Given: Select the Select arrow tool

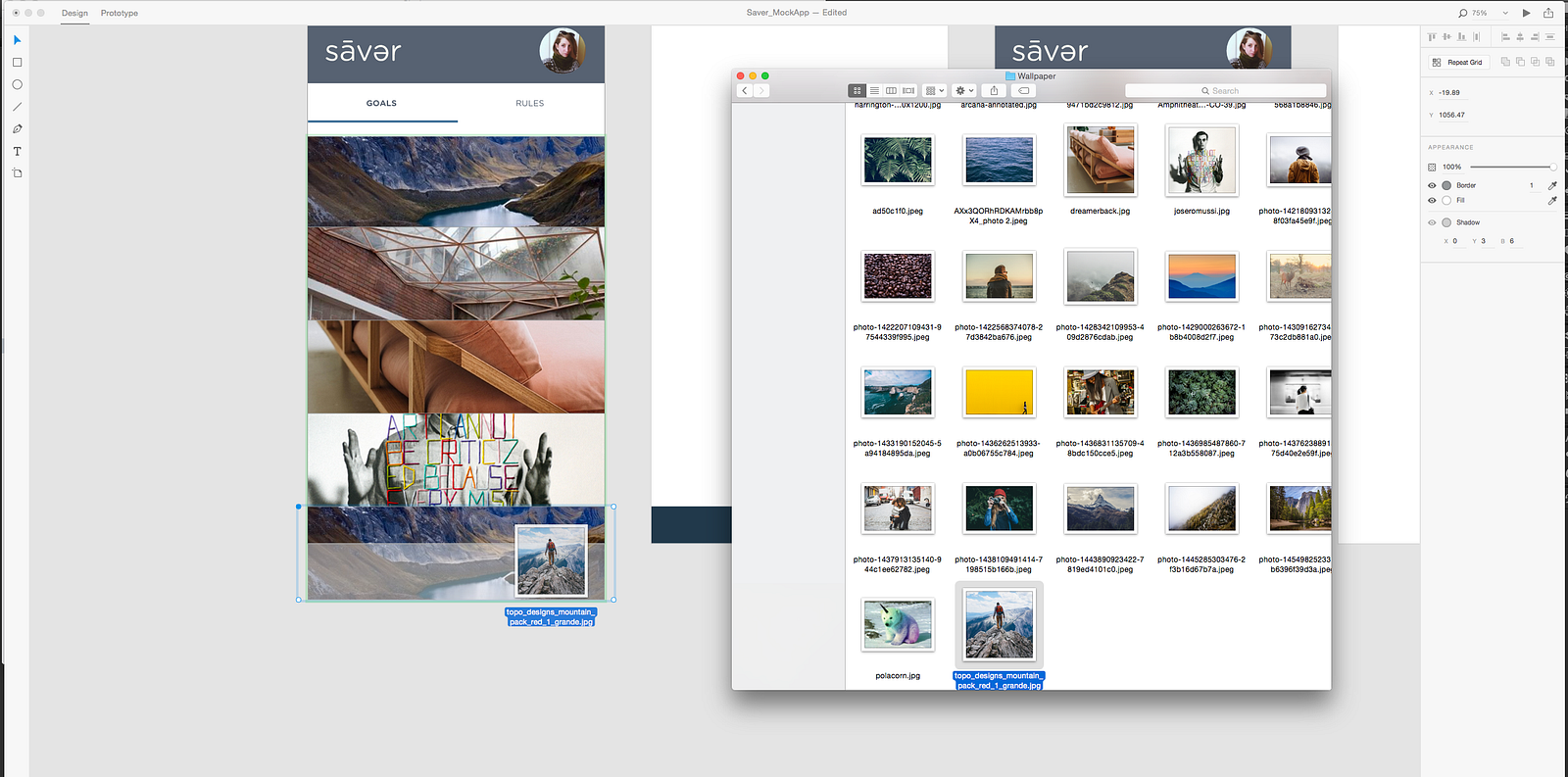Looking at the screenshot, I should (x=17, y=40).
